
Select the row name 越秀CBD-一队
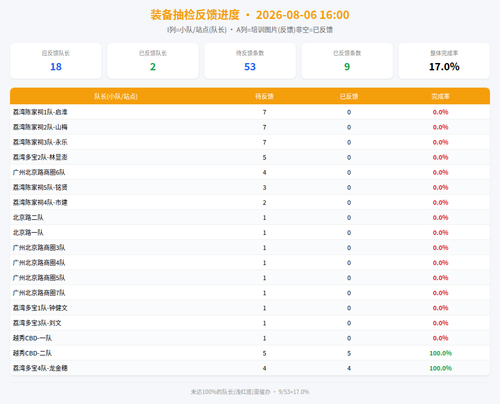(x=32, y=338)
